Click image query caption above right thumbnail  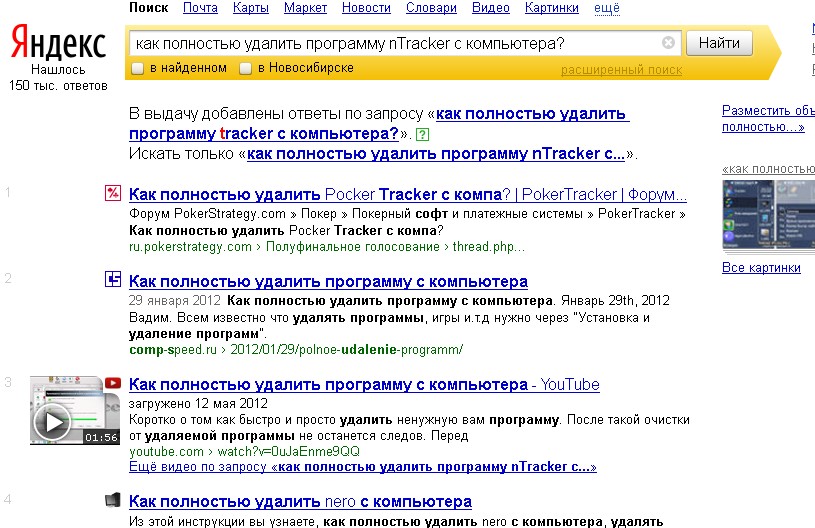click(x=768, y=169)
